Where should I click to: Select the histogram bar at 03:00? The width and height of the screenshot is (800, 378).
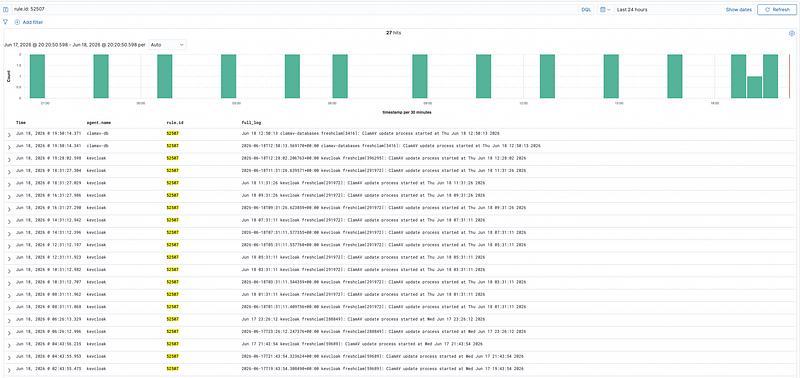229,76
